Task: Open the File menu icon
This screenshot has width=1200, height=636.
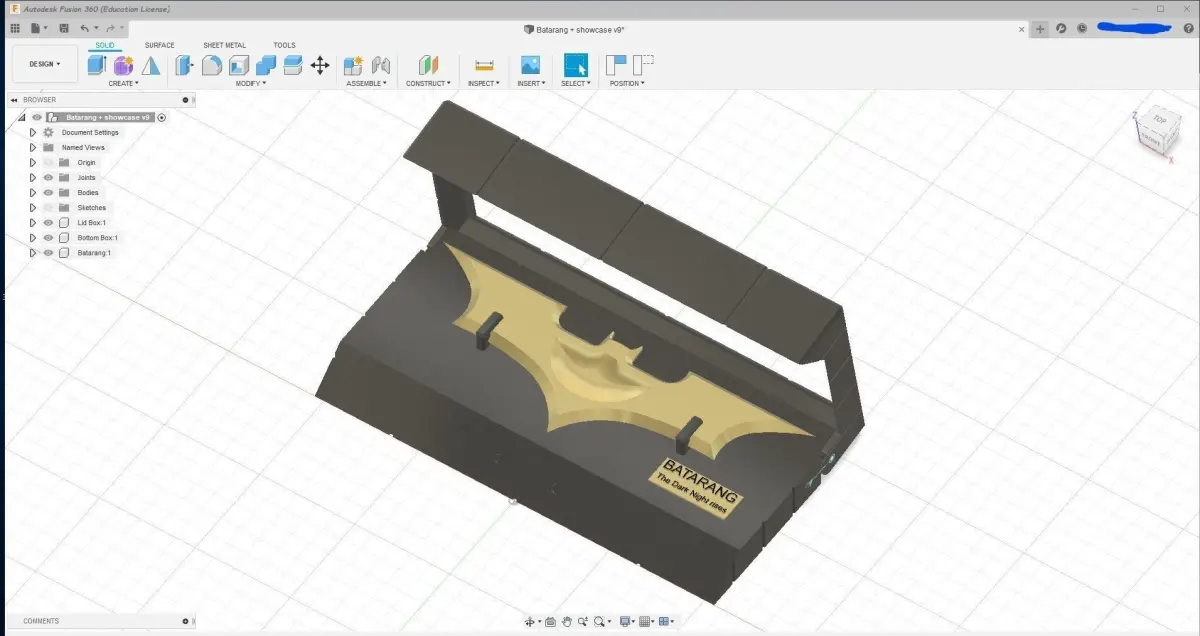Action: pos(37,28)
